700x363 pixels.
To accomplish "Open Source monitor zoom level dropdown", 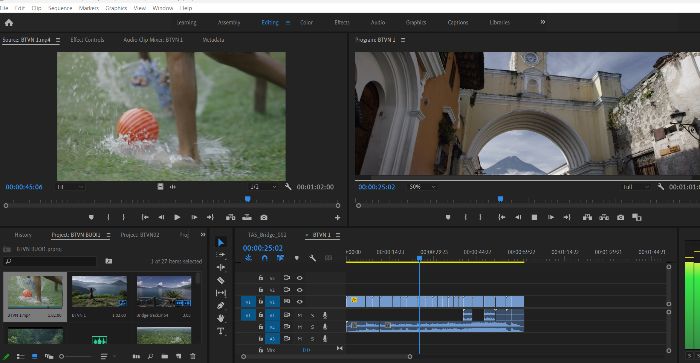I will coord(70,187).
